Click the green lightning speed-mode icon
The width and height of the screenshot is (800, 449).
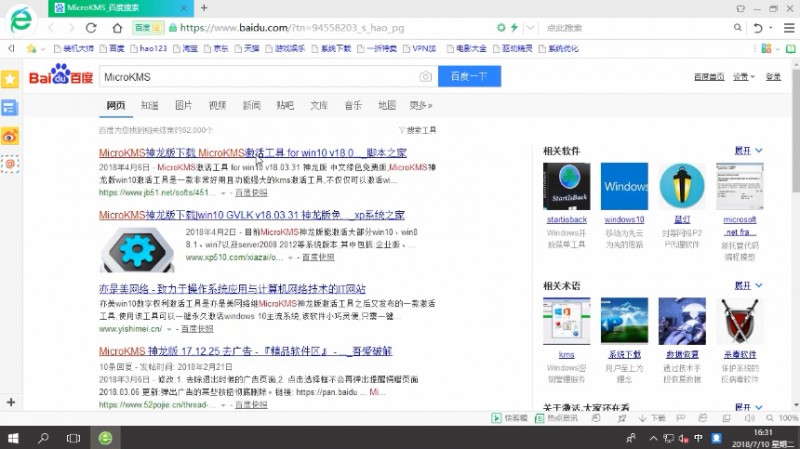click(514, 28)
